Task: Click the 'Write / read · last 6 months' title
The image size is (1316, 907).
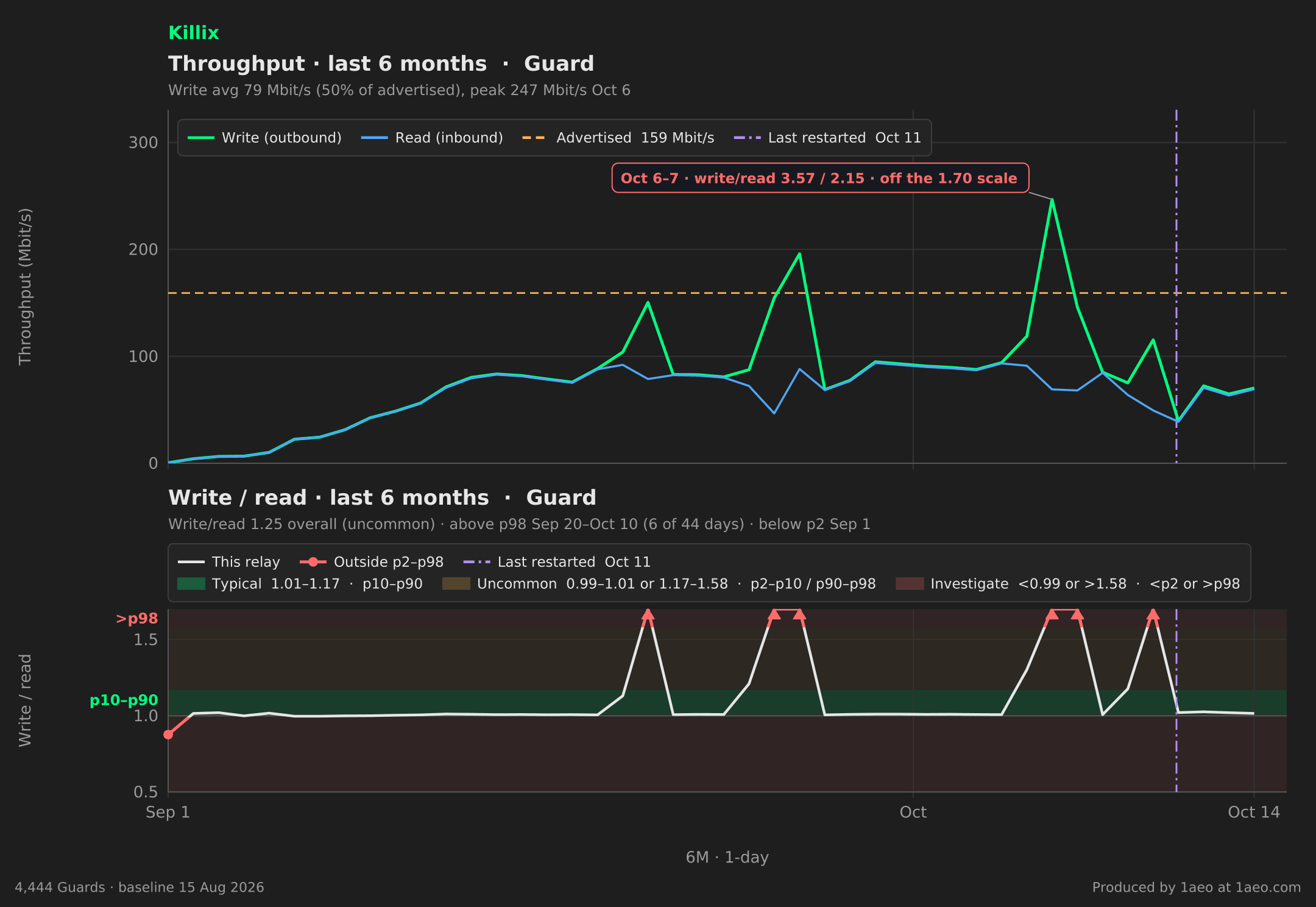Action: [x=382, y=497]
